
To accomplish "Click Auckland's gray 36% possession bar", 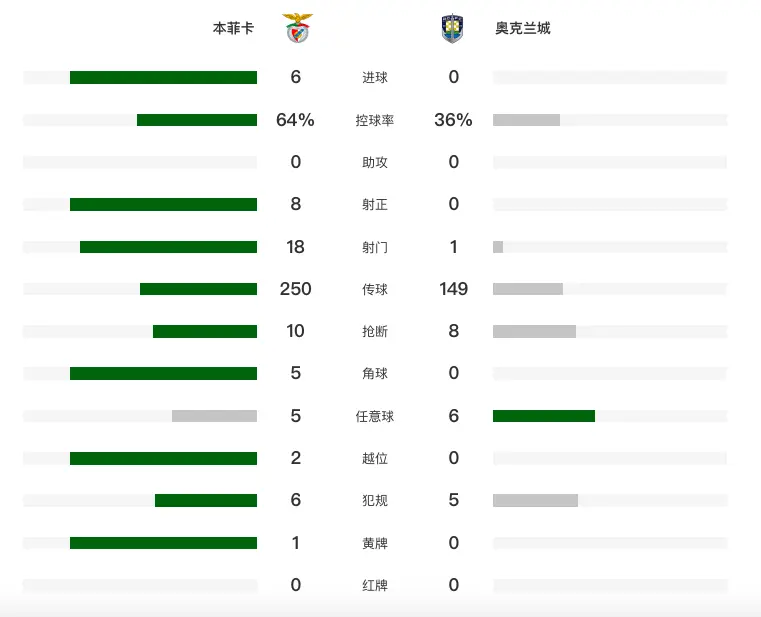I will (526, 120).
